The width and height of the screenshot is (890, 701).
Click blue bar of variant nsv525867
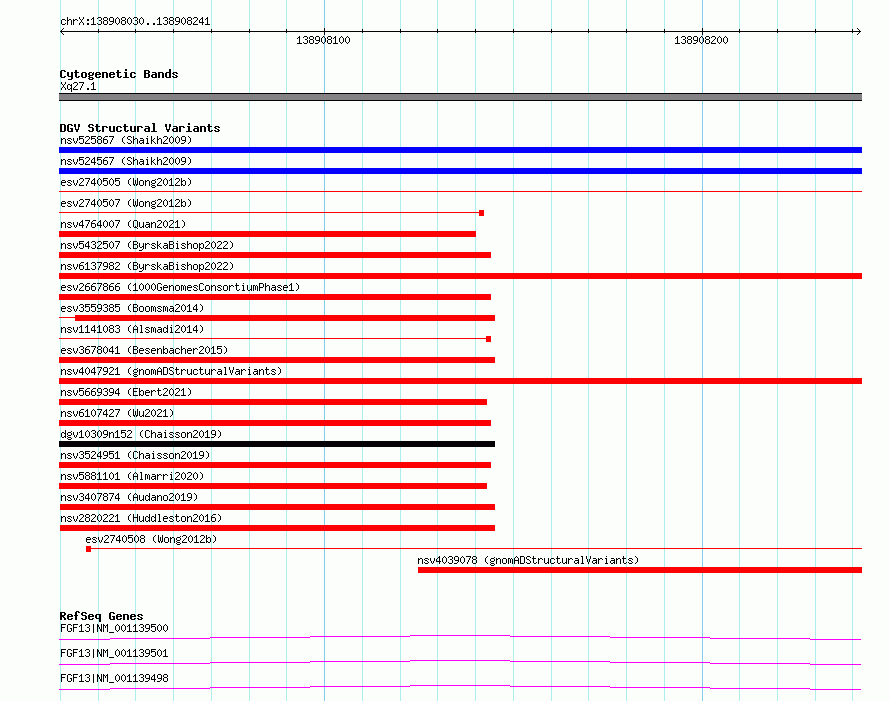point(460,150)
